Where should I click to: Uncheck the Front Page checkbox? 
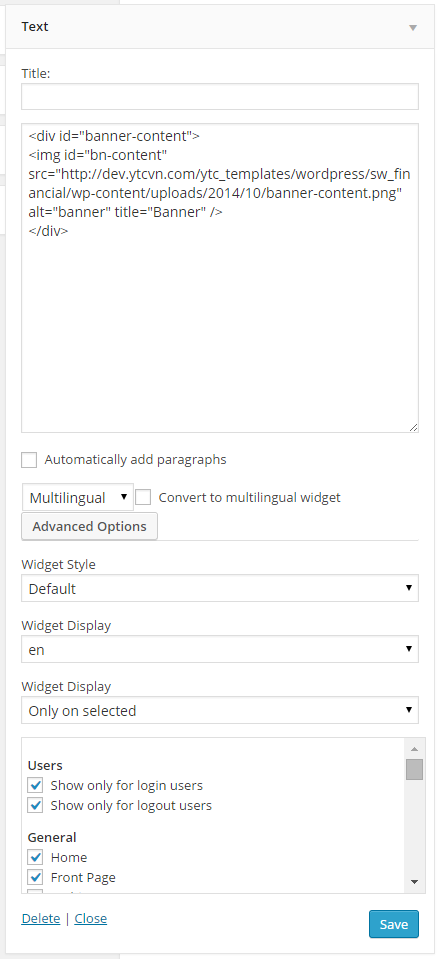[35, 878]
